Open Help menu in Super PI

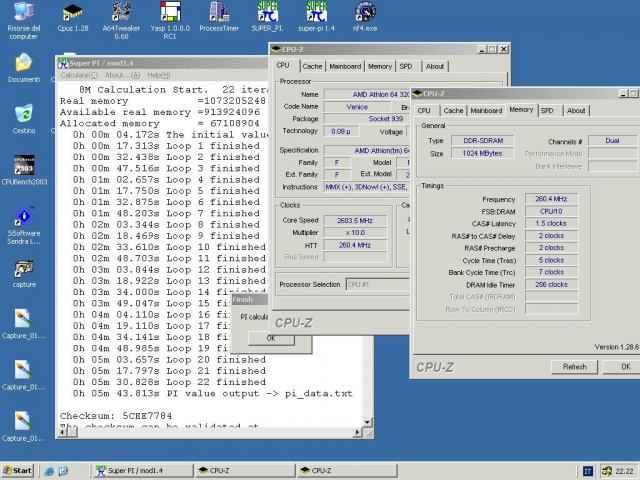pos(158,75)
